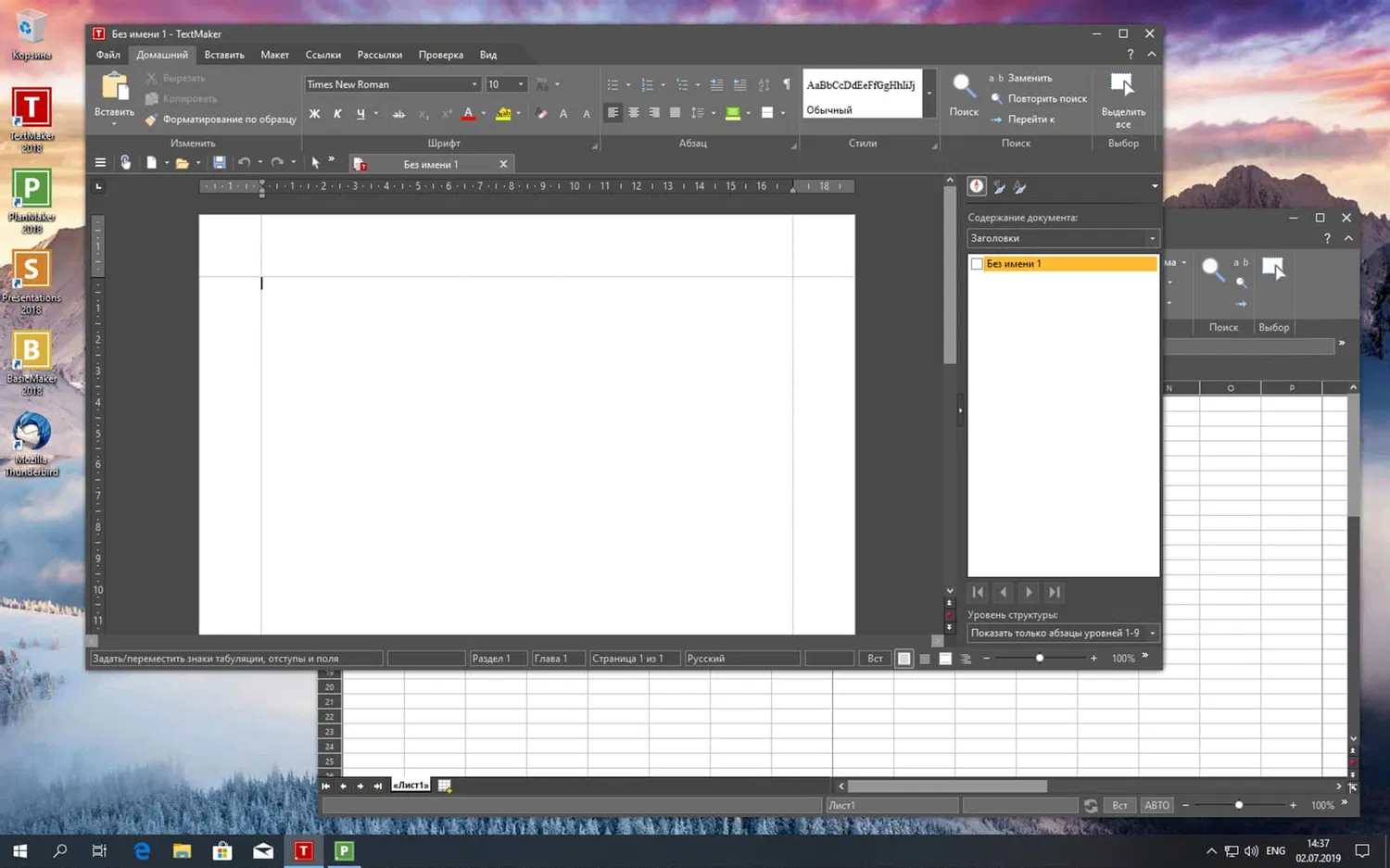The width and height of the screenshot is (1390, 868).
Task: Check the box next to Без имени 1 heading
Action: click(977, 263)
